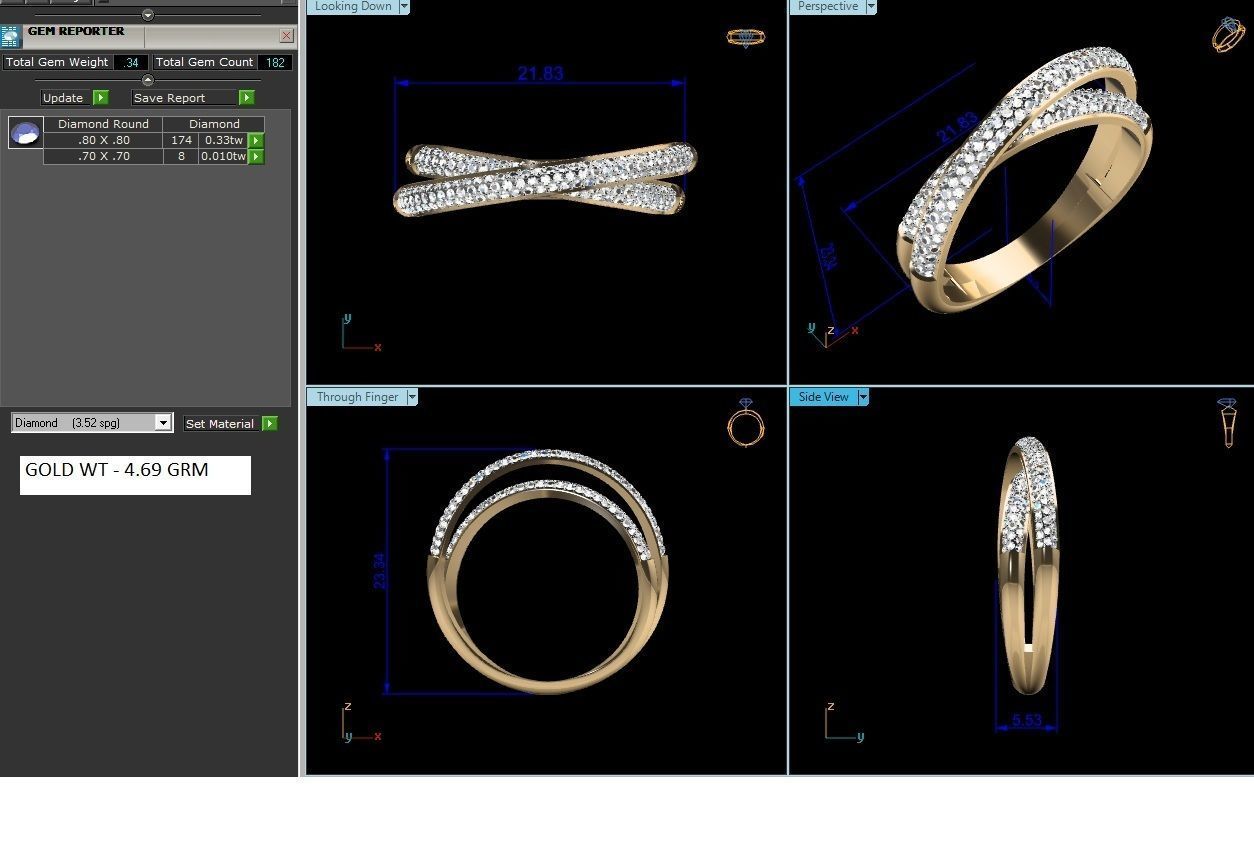Click the Side View ring orientation icon

tap(1228, 422)
